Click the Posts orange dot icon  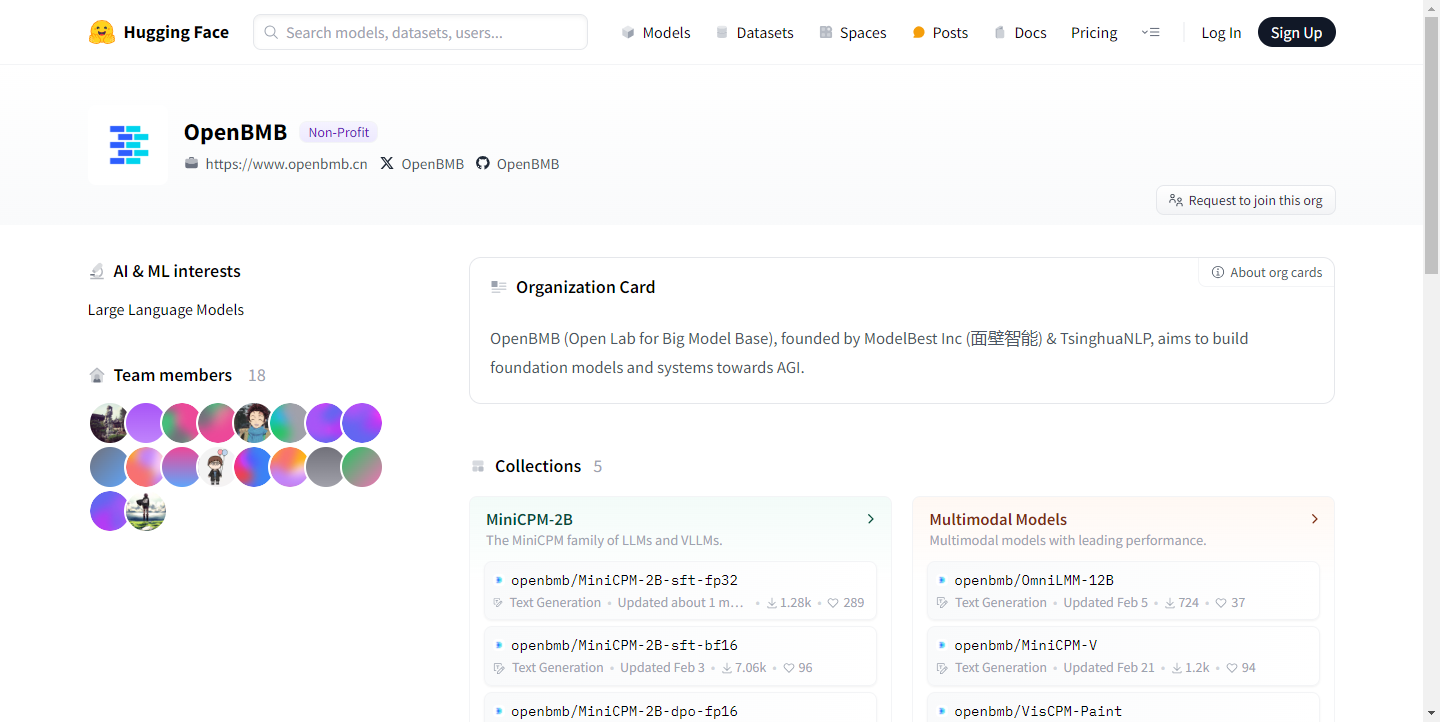coord(919,32)
